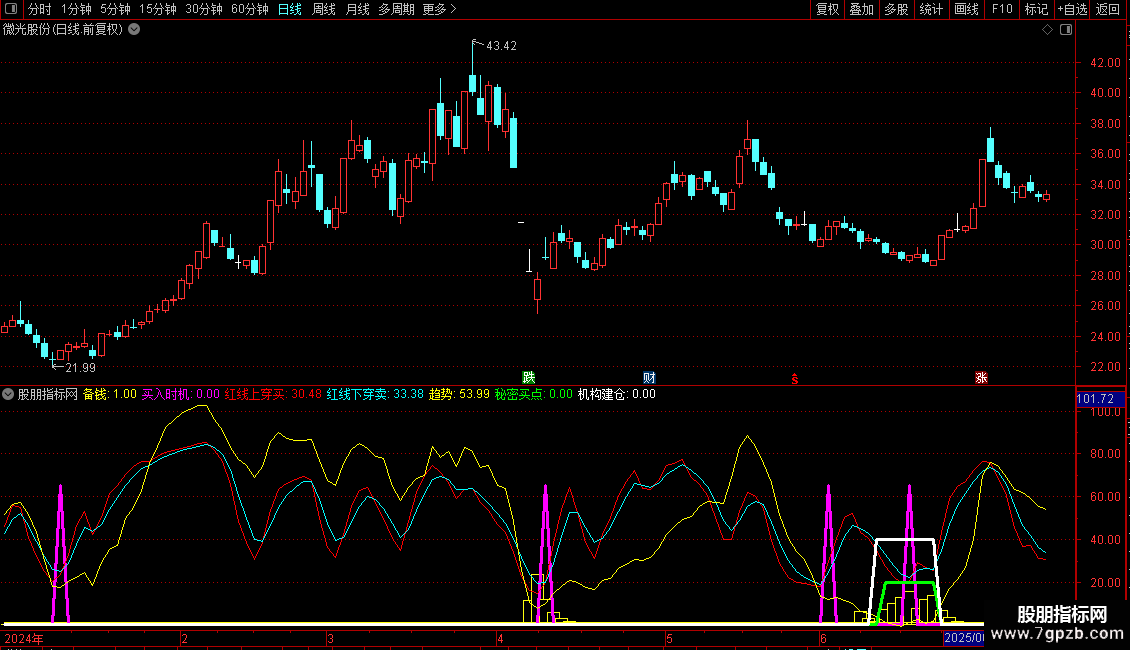Click 红线下穿卖: 33.38 value
Screen dimensions: 1130x650
(x=375, y=394)
